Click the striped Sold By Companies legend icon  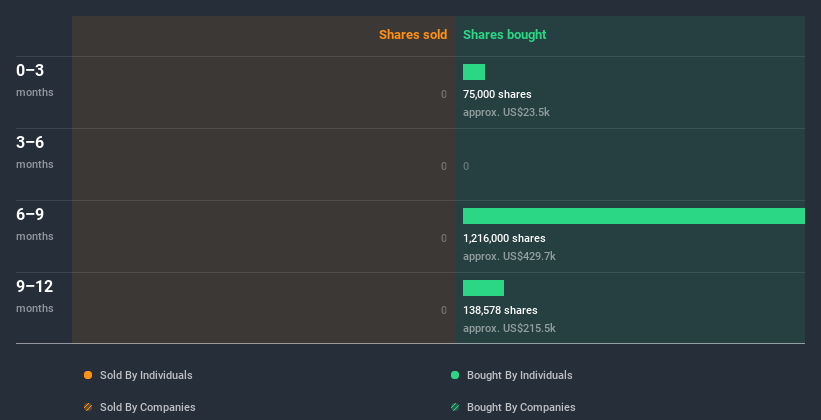click(88, 407)
